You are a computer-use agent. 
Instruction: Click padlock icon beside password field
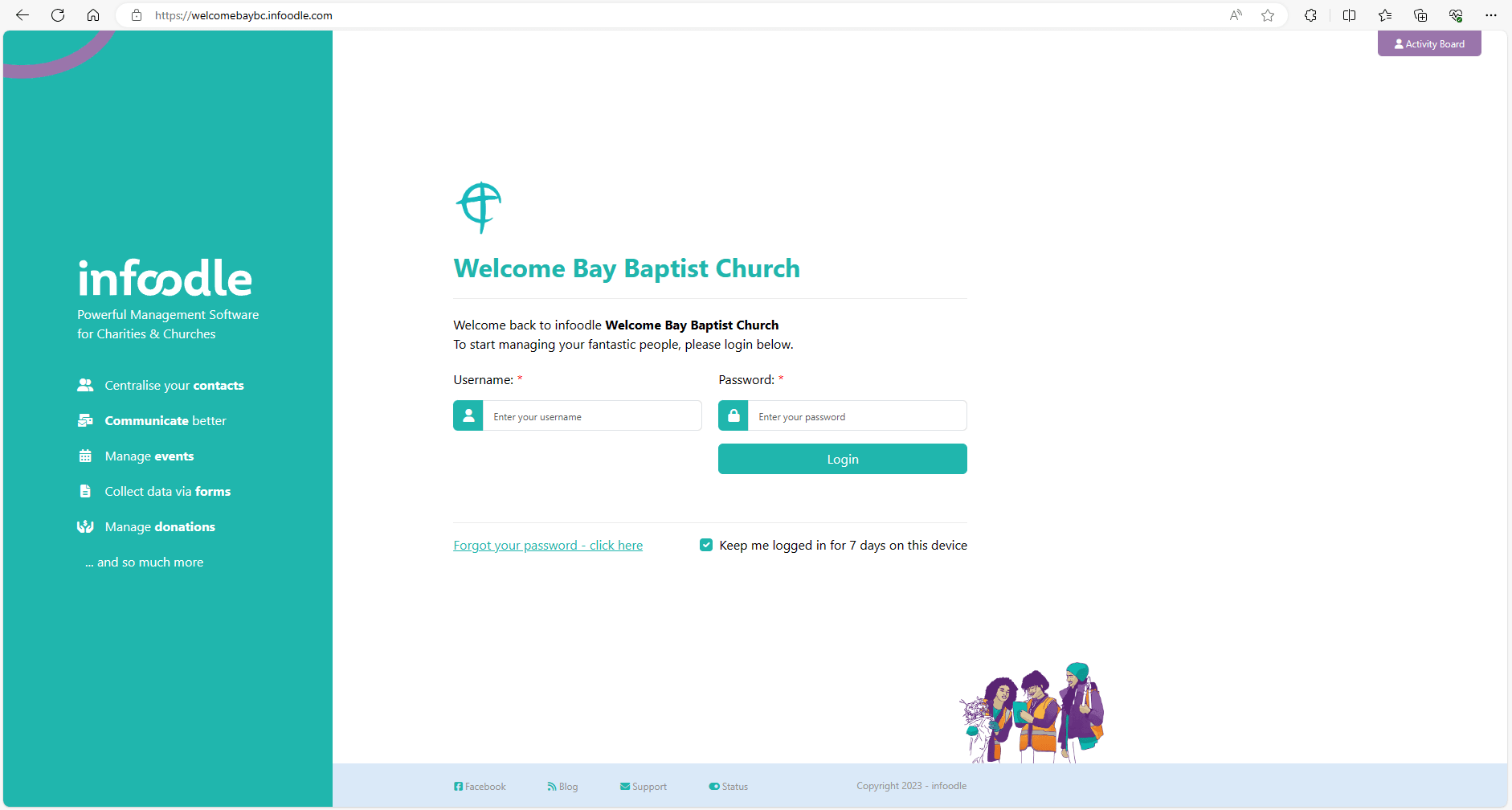coord(734,415)
